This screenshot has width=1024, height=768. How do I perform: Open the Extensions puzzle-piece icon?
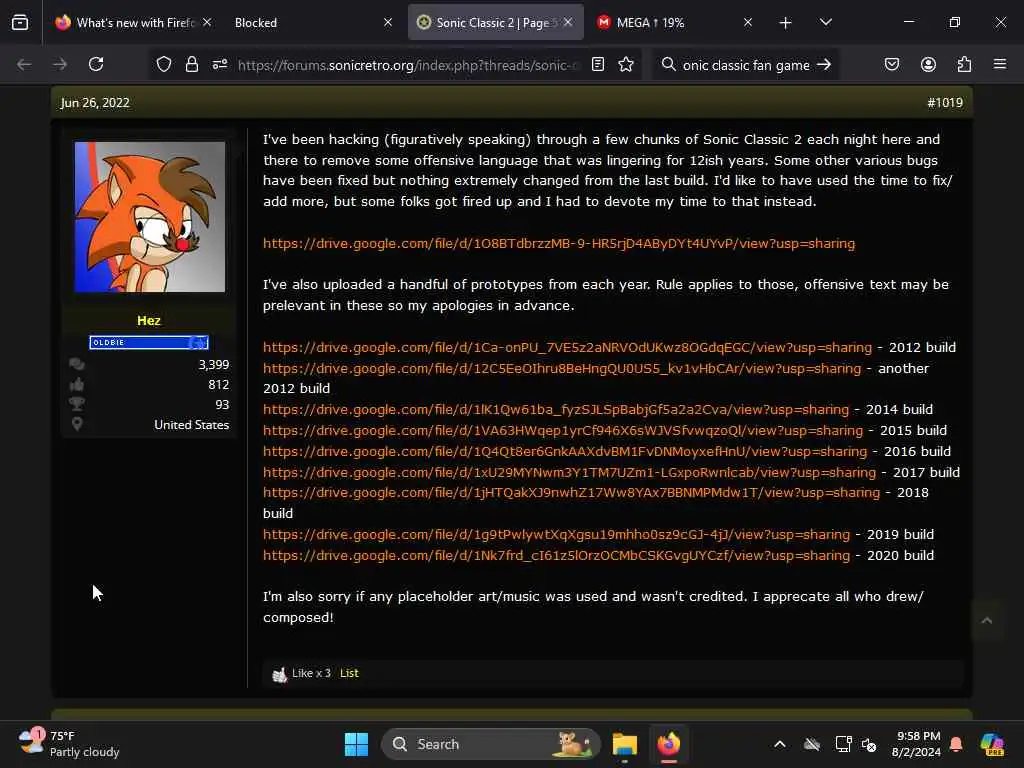(964, 64)
